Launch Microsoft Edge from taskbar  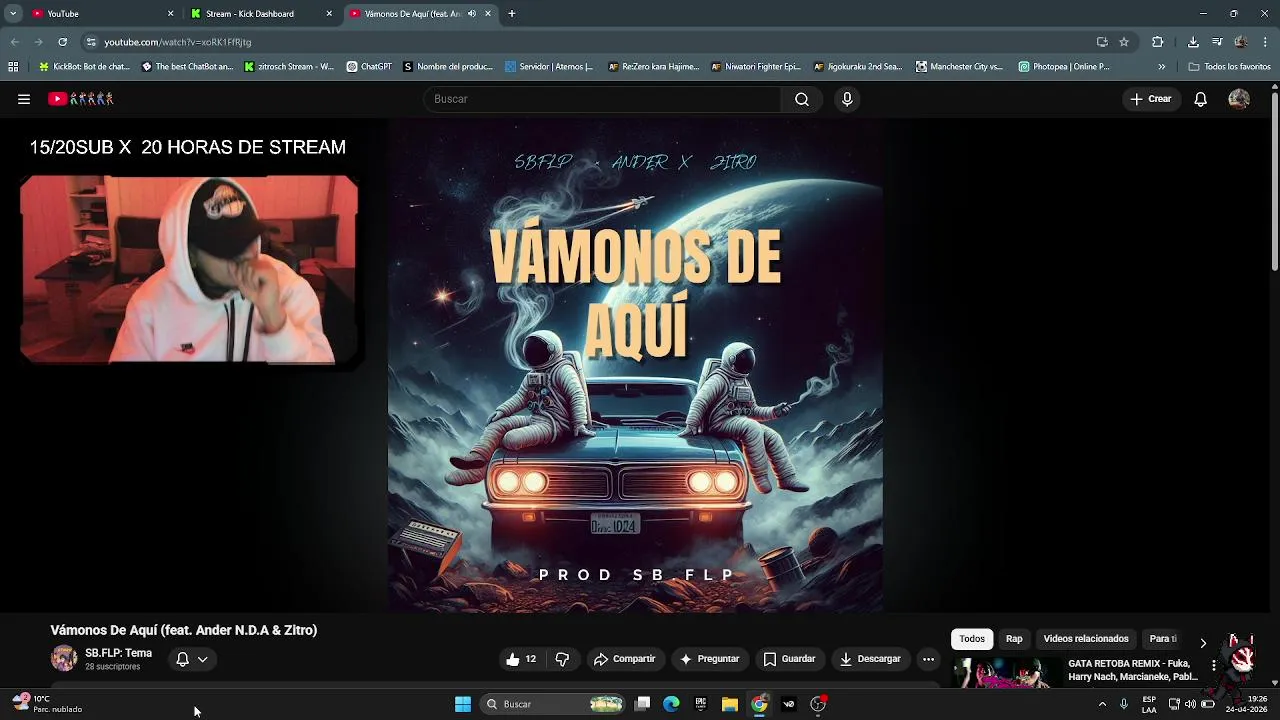pos(671,704)
